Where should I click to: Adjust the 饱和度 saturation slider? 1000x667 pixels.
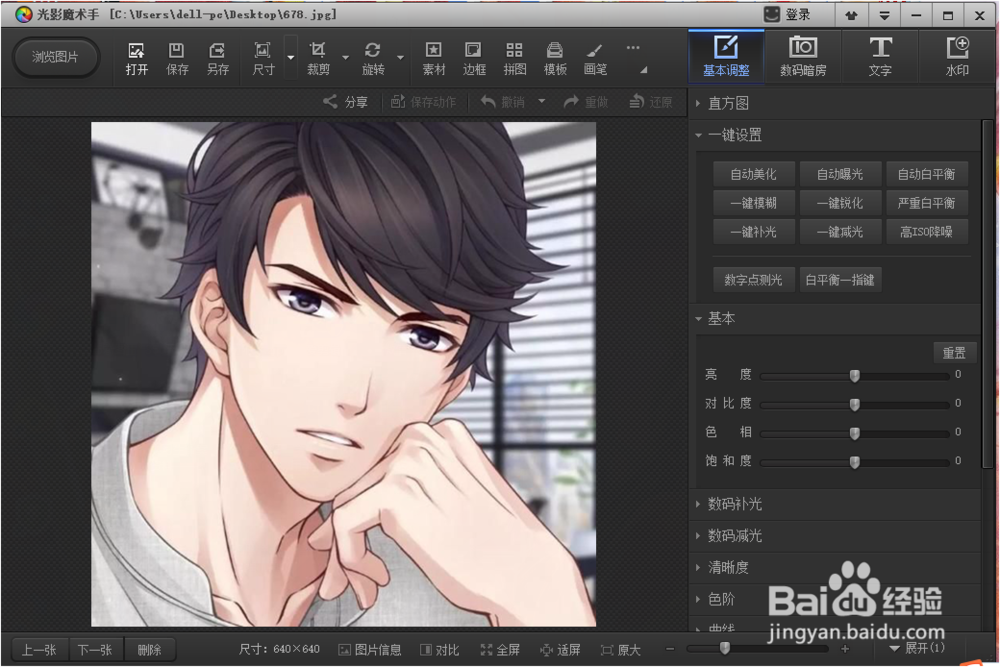(855, 462)
